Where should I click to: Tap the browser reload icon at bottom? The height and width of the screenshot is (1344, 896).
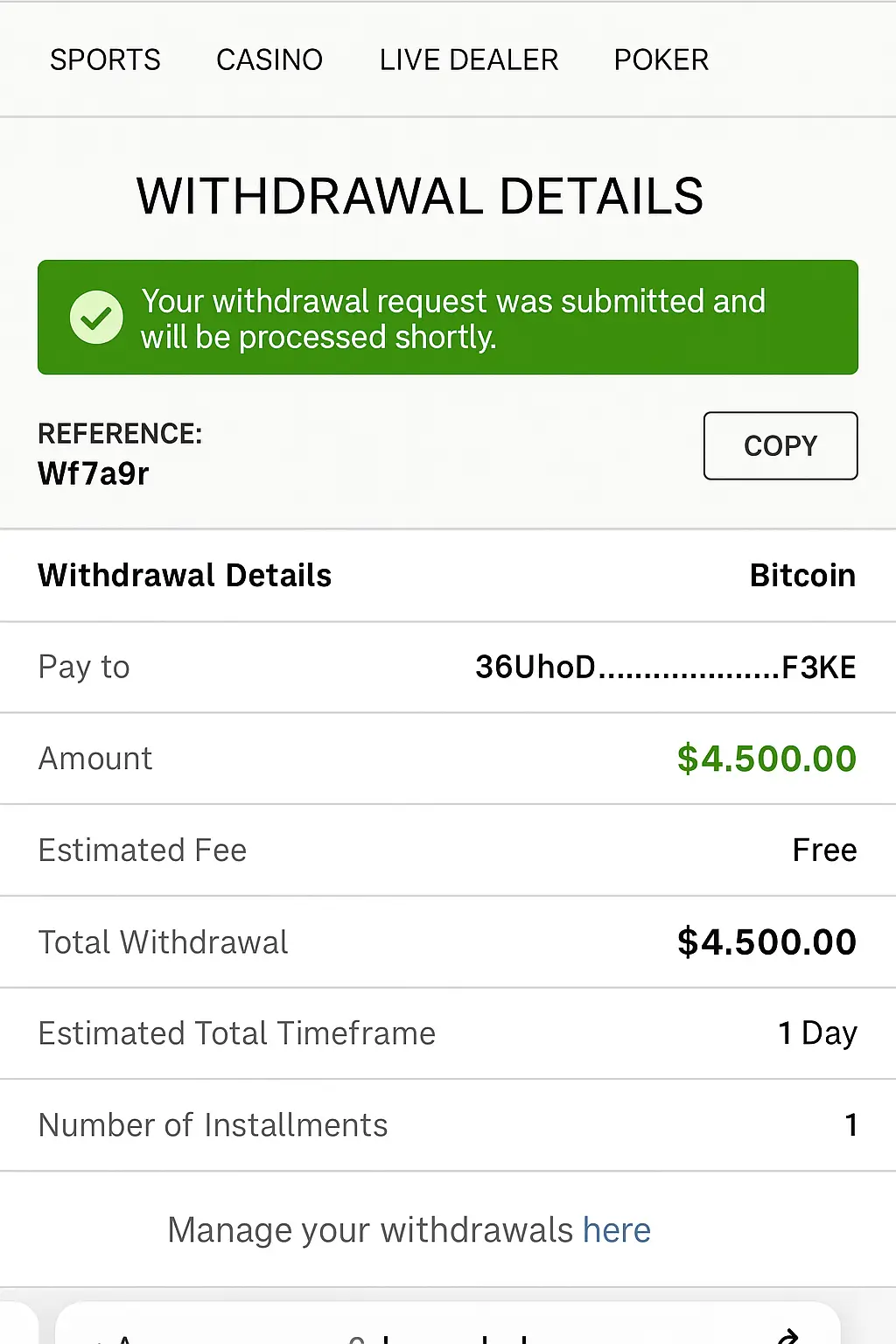click(787, 1336)
